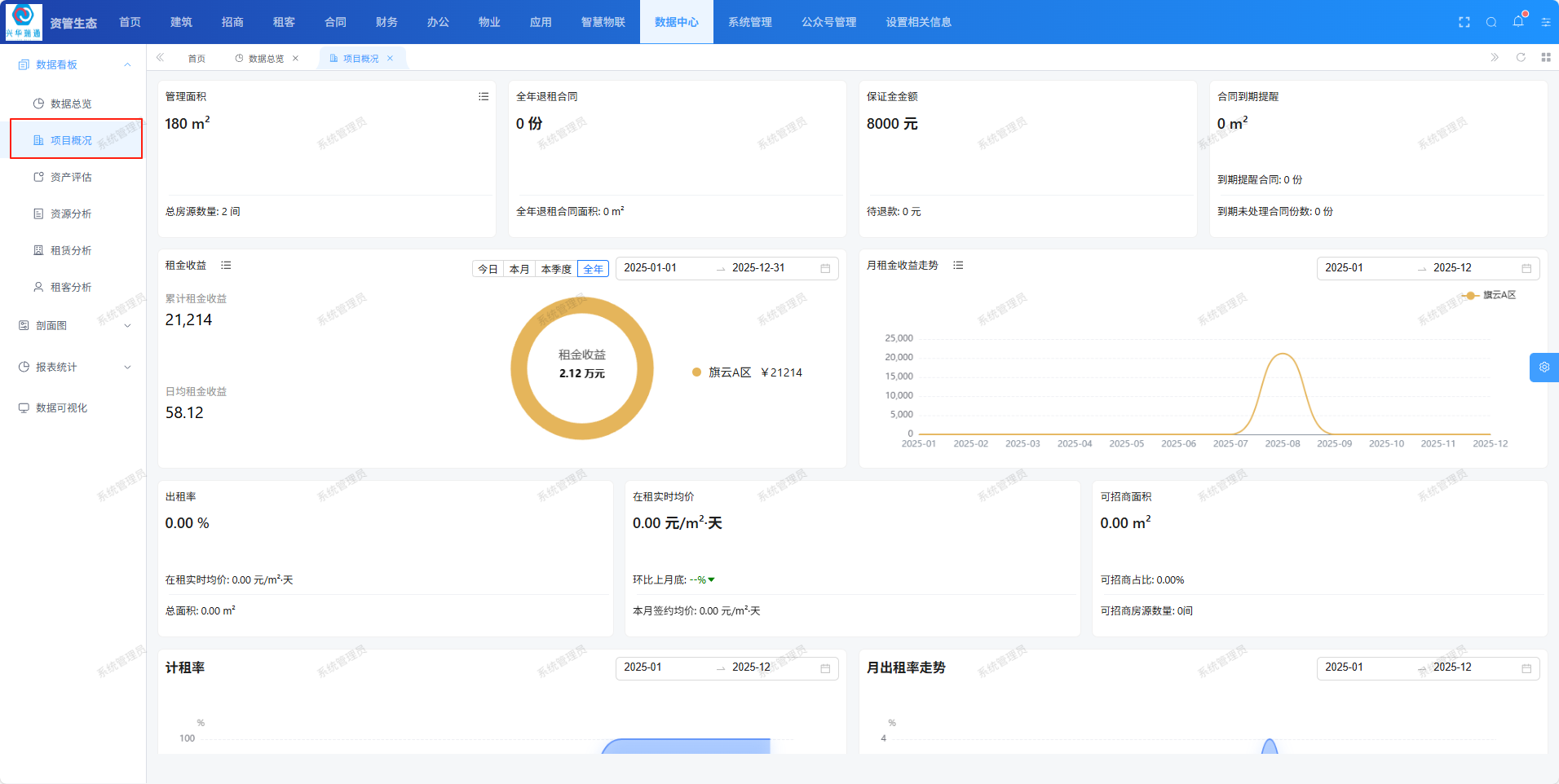
Task: Click the 管理面积 card list icon
Action: point(484,97)
